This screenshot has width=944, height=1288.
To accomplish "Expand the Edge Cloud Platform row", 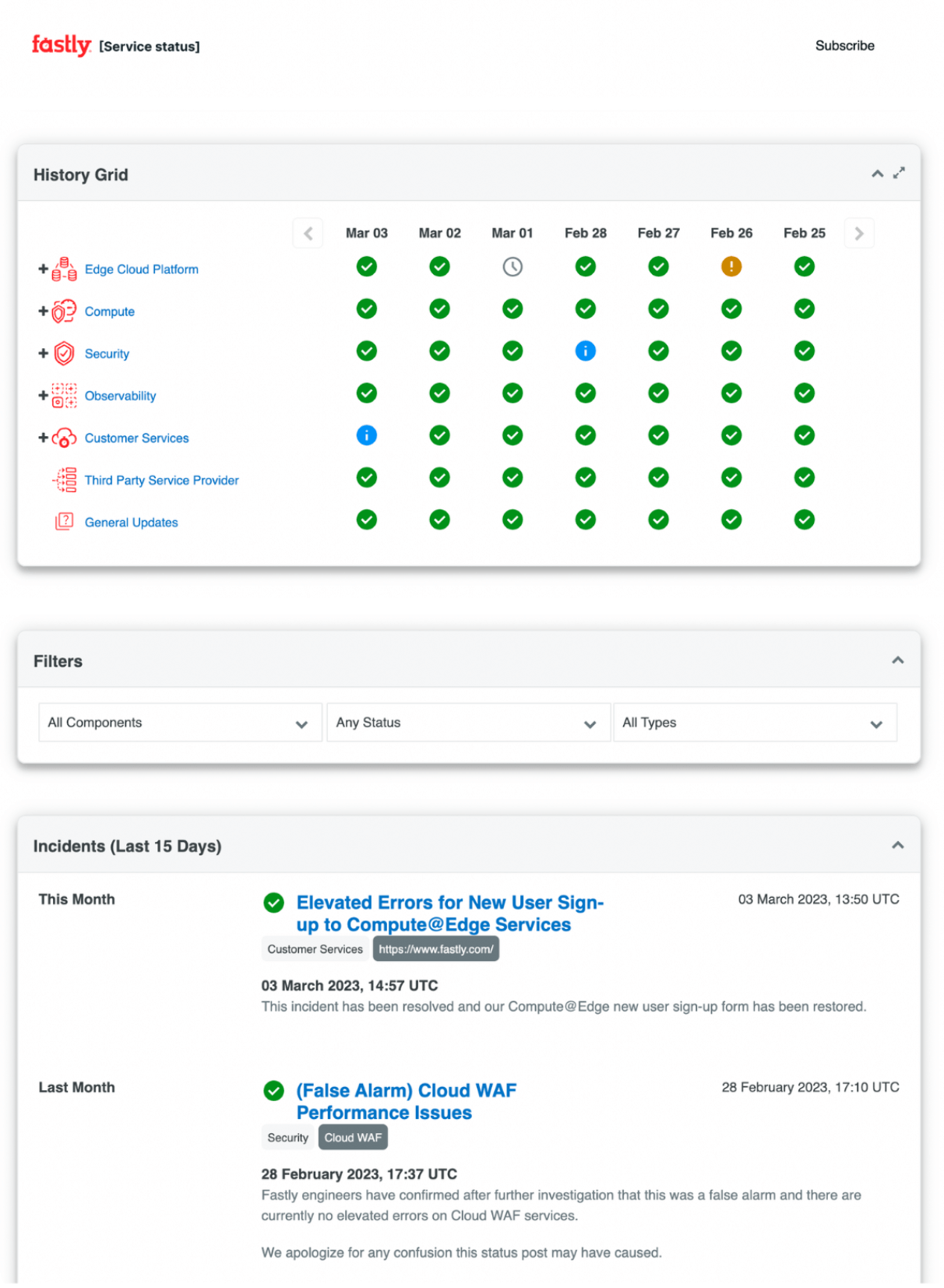I will click(43, 269).
